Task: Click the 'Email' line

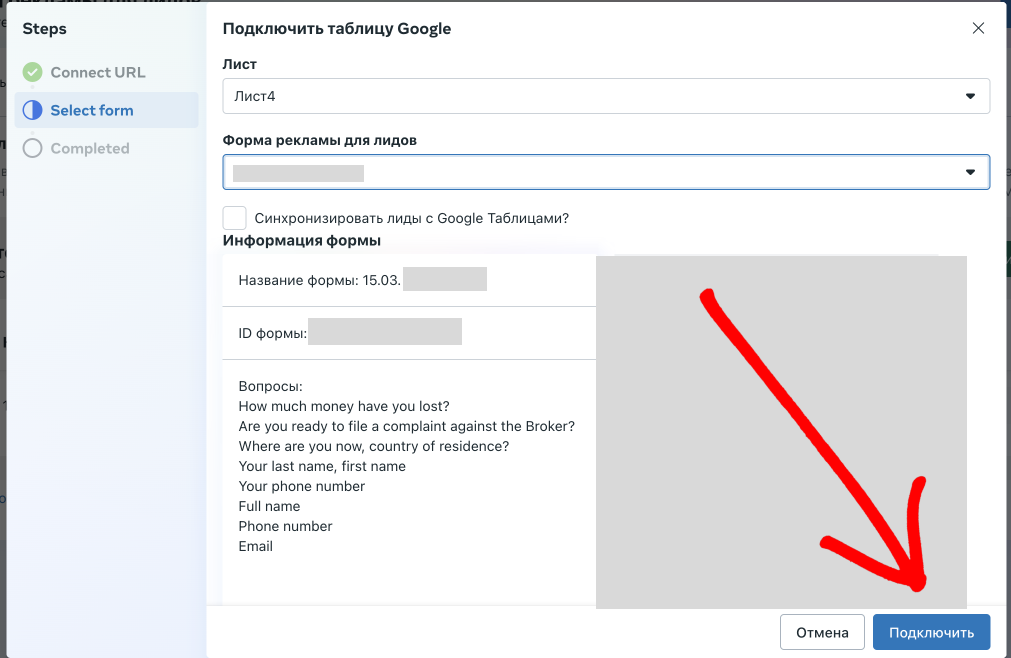Action: point(255,546)
